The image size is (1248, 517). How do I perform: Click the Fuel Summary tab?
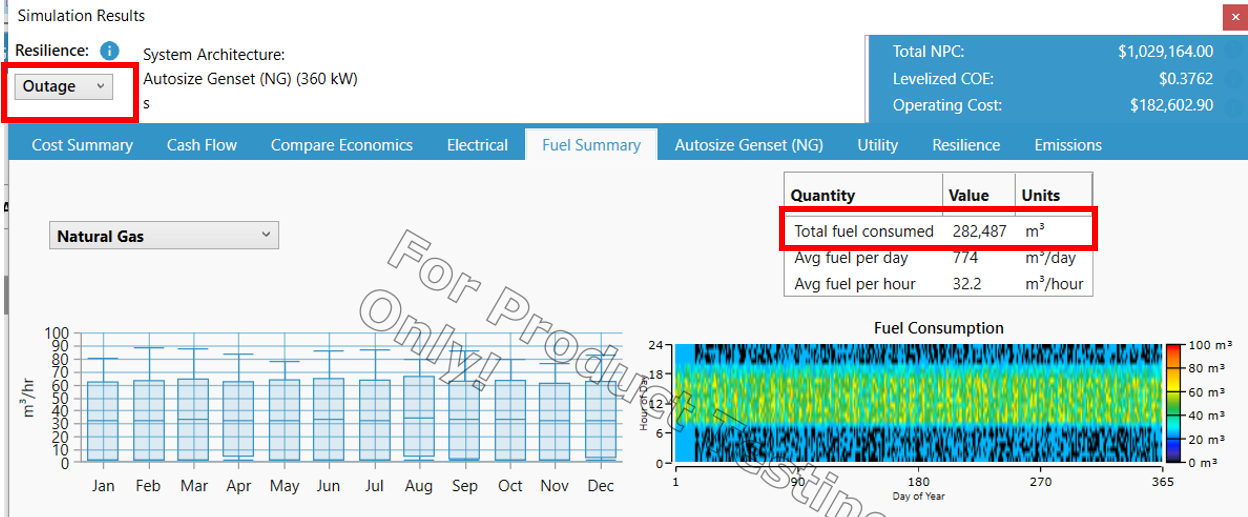tap(591, 145)
